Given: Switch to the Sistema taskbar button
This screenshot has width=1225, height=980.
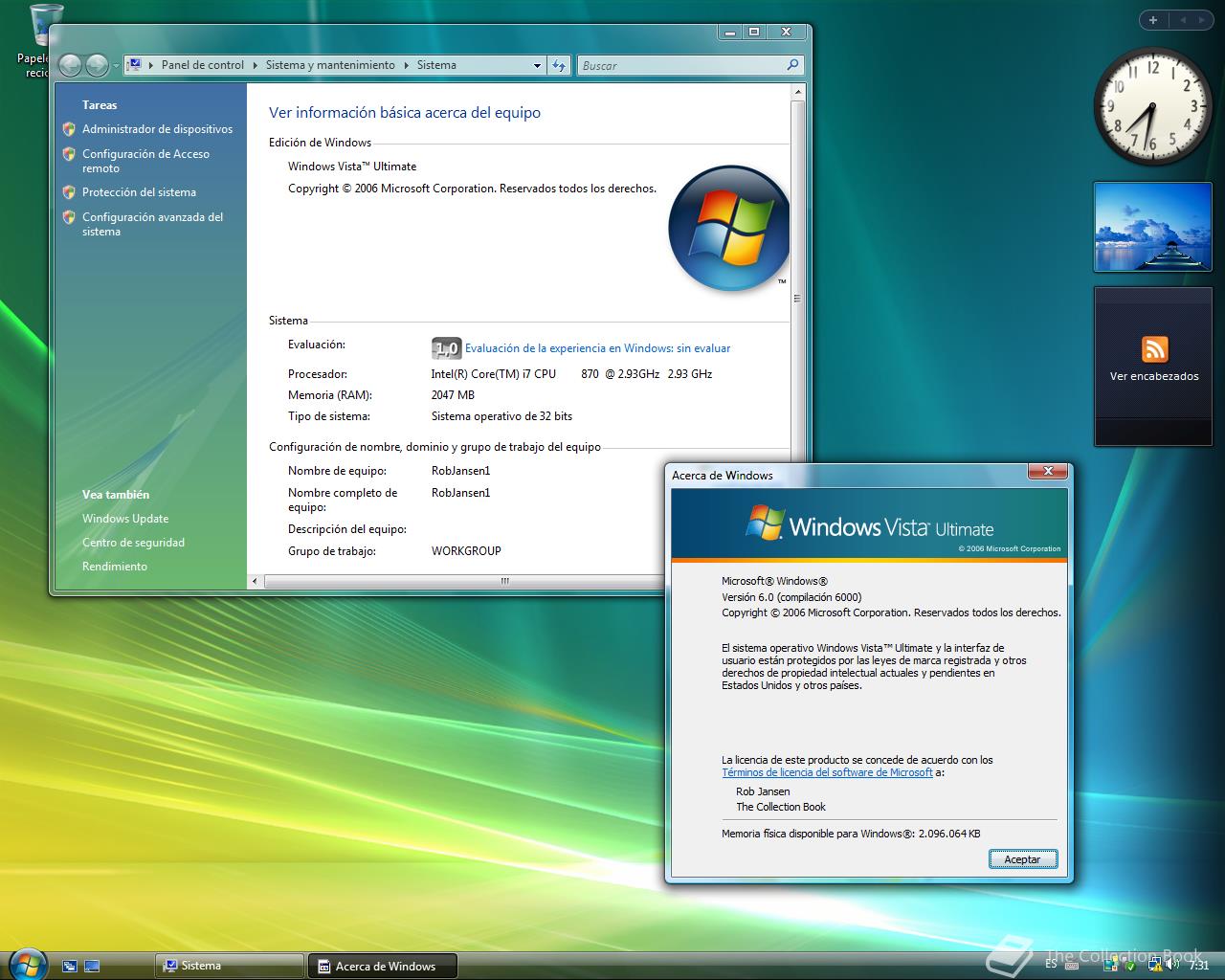Looking at the screenshot, I should pyautogui.click(x=229, y=966).
